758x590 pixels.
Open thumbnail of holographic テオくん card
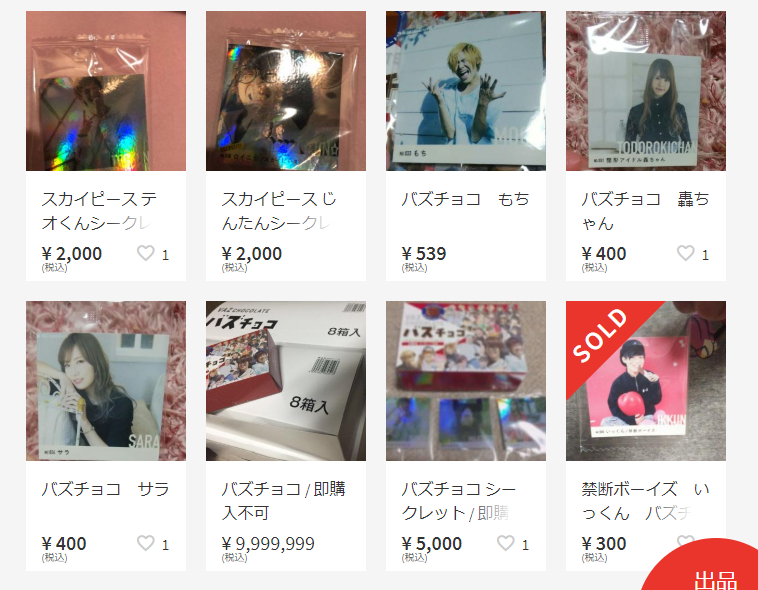(x=106, y=91)
